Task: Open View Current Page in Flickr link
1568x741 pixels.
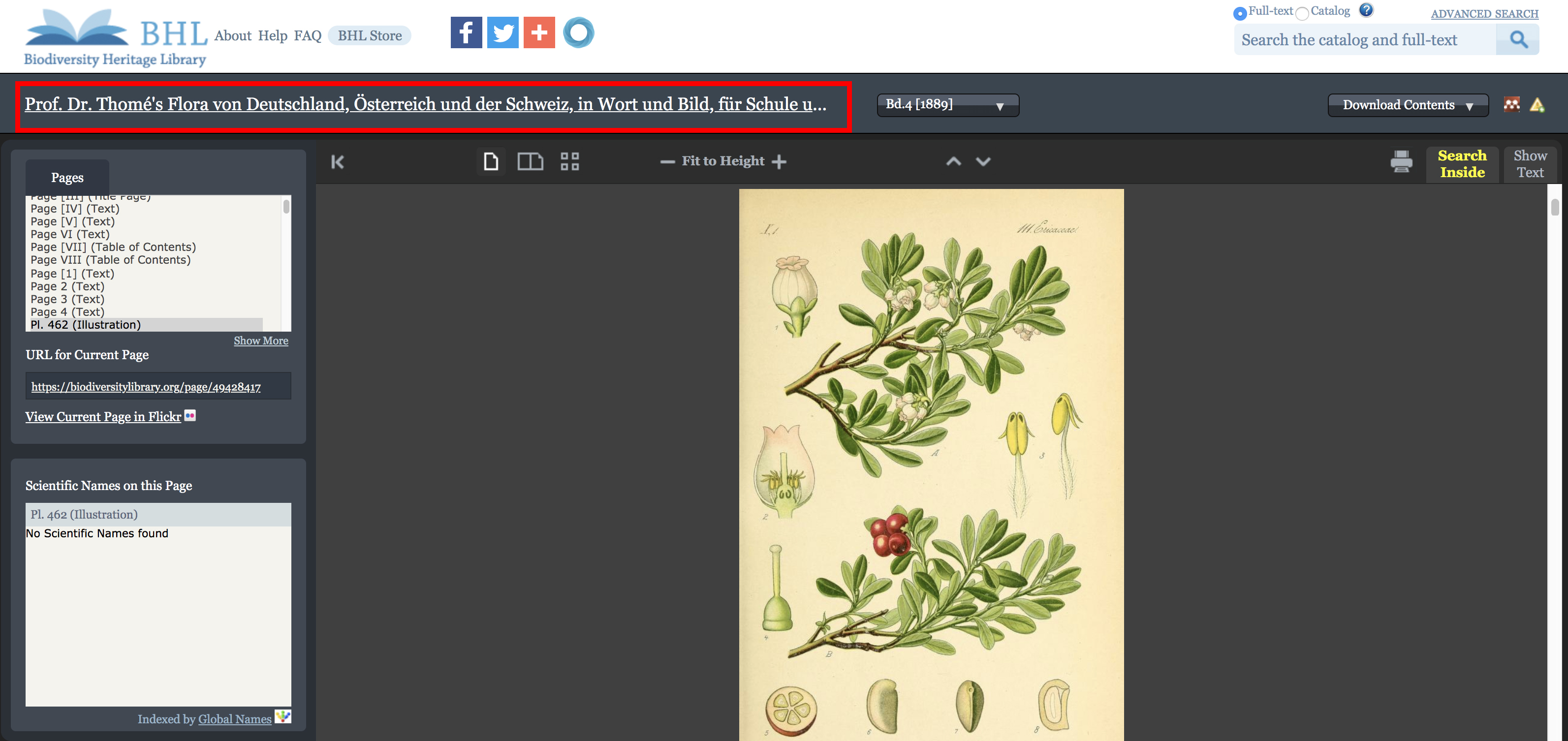Action: tap(103, 417)
